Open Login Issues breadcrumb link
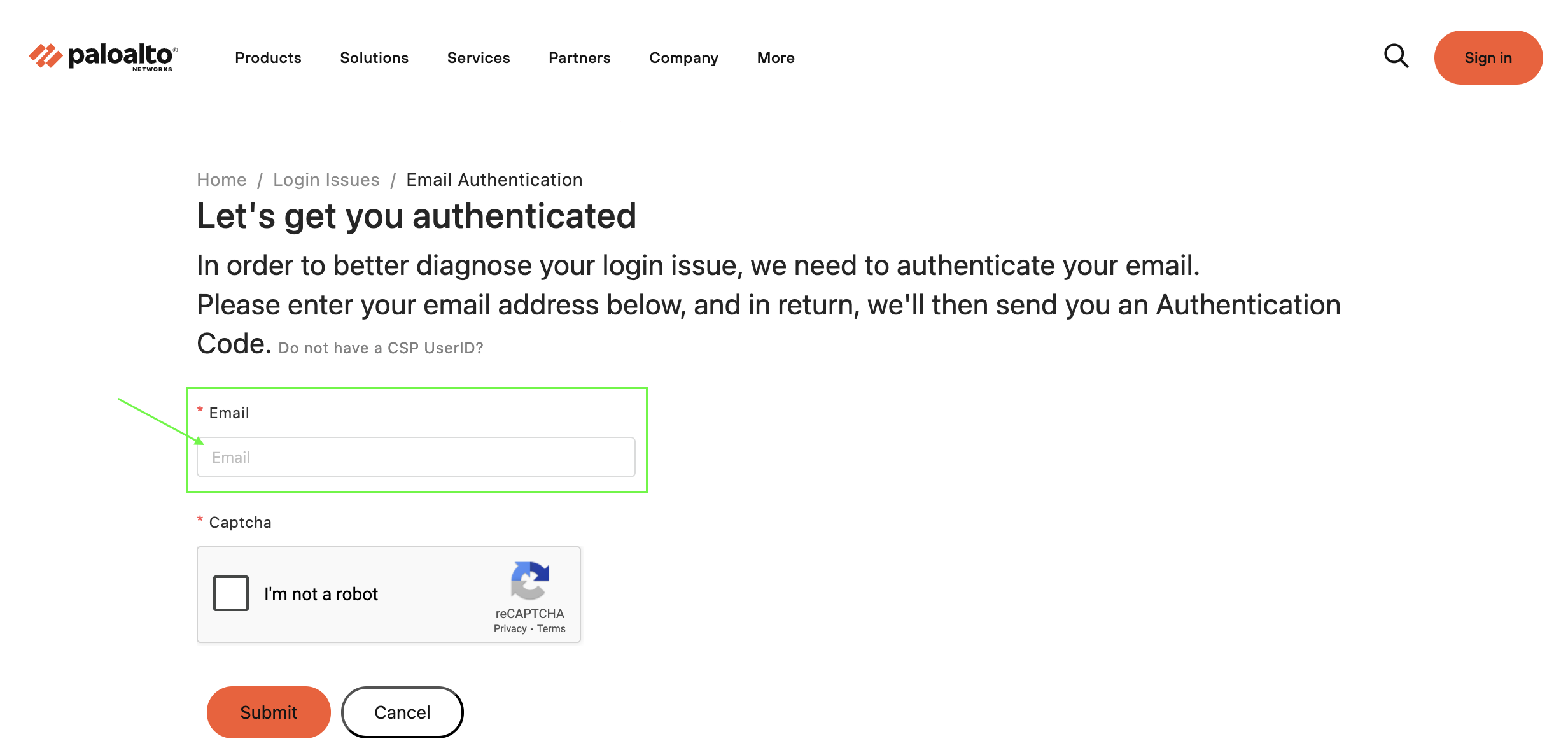 point(326,180)
